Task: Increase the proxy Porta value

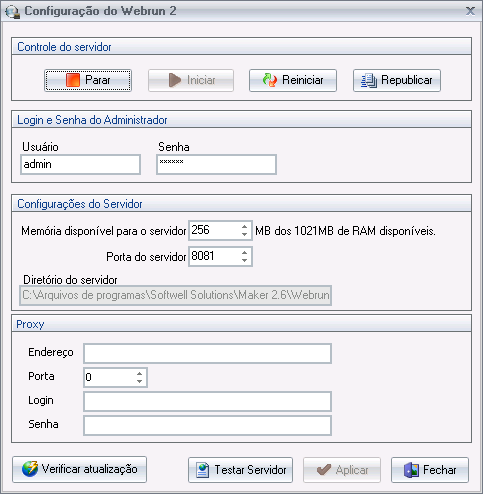Action: click(140, 373)
